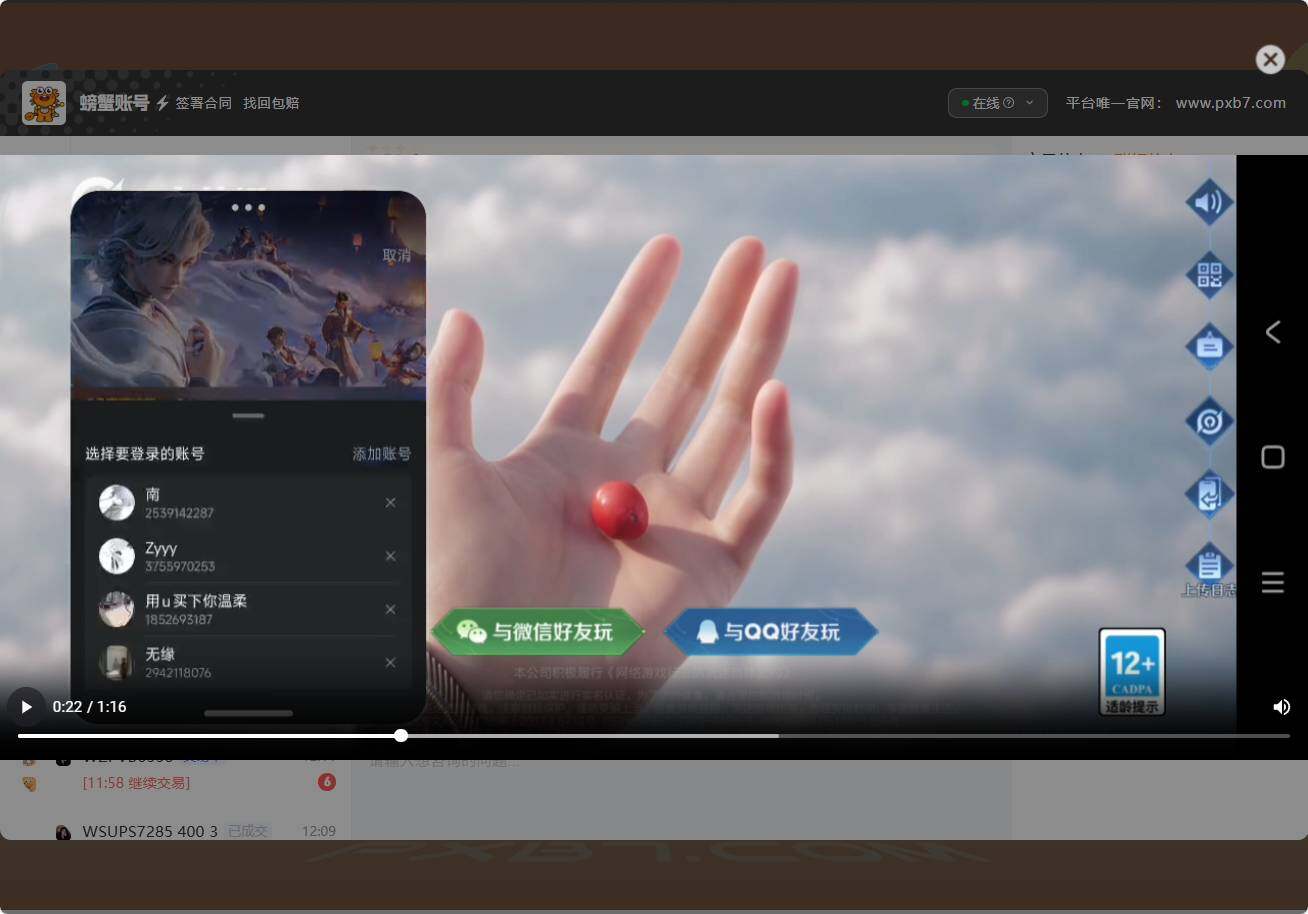Tap the Android recents three-line button
Screen dimensions: 1308x914
1272,583
